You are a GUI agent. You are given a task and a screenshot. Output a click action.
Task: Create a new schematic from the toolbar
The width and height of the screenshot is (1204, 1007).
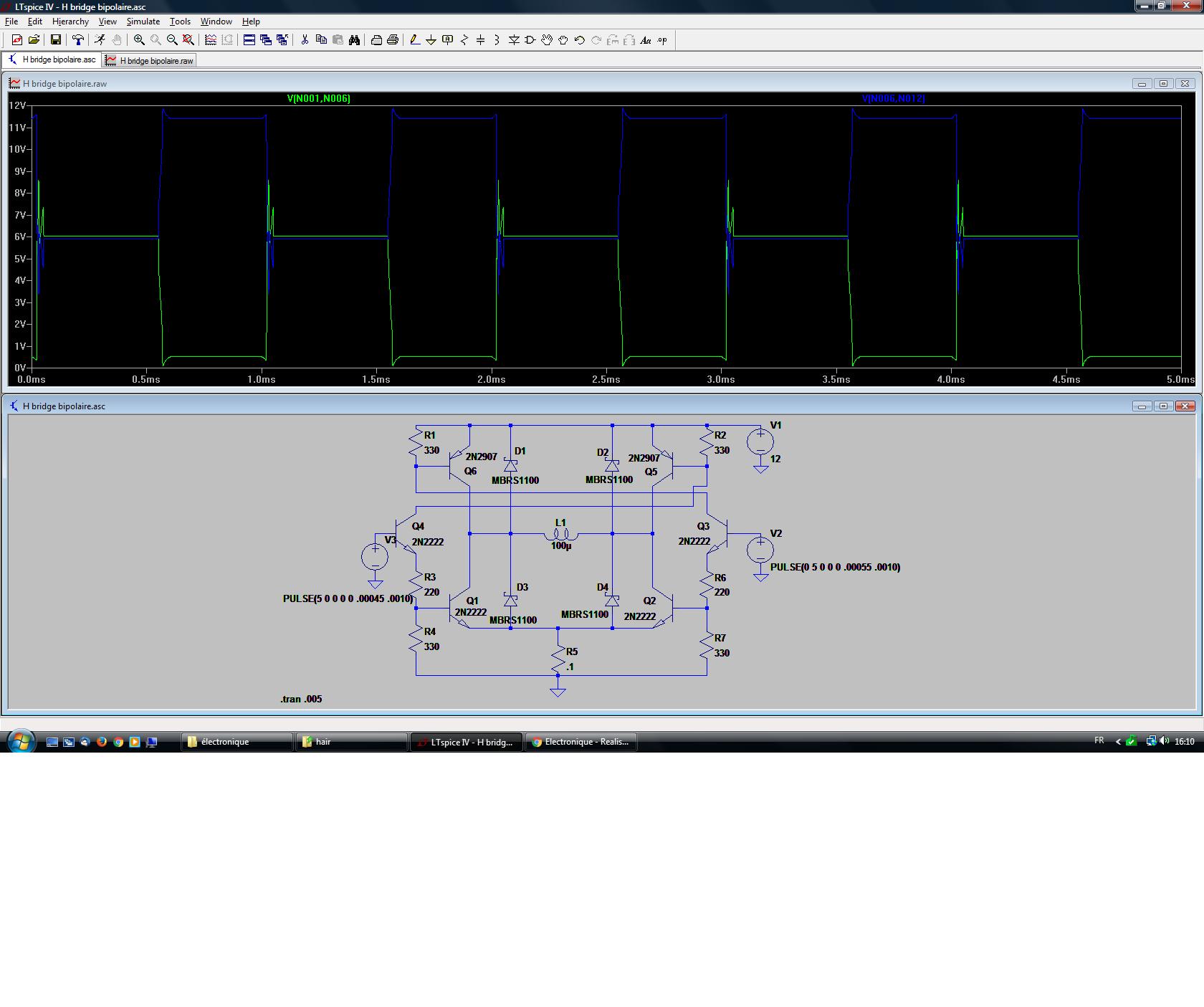17,40
